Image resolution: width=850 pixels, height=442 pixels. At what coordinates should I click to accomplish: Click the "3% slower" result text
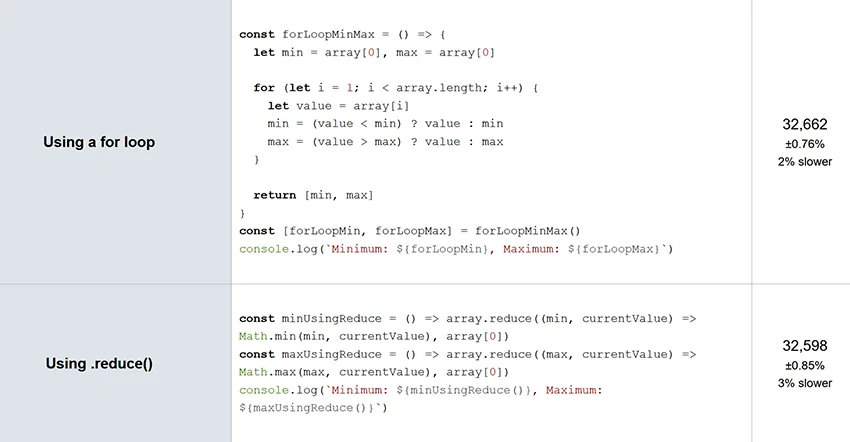click(x=804, y=383)
